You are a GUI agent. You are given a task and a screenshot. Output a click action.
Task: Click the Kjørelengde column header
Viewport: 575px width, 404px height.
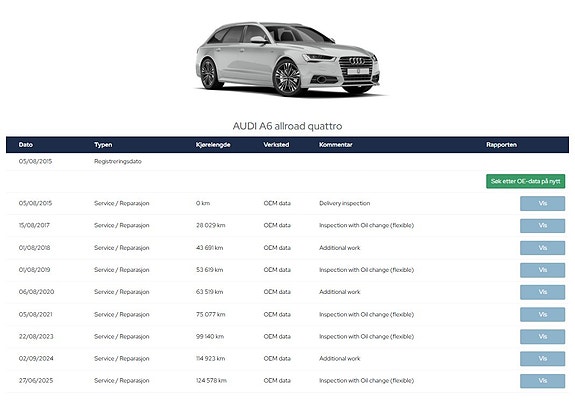[213, 145]
